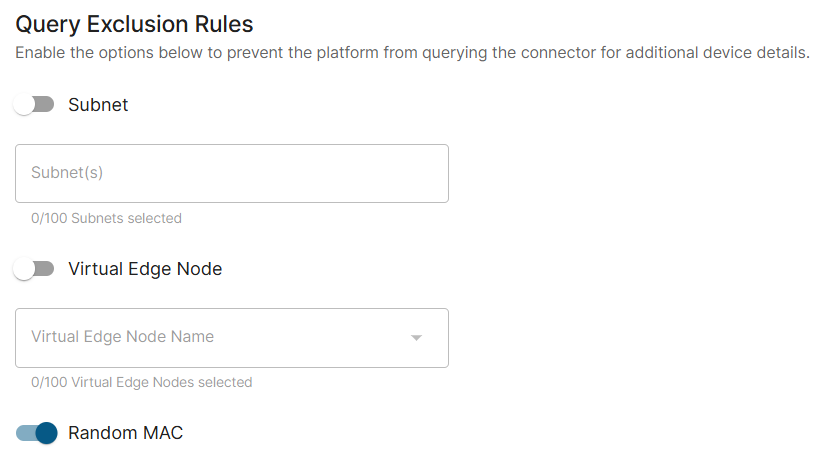The image size is (822, 451).
Task: Click the gray track of the Subnet switch
Action: 44,104
